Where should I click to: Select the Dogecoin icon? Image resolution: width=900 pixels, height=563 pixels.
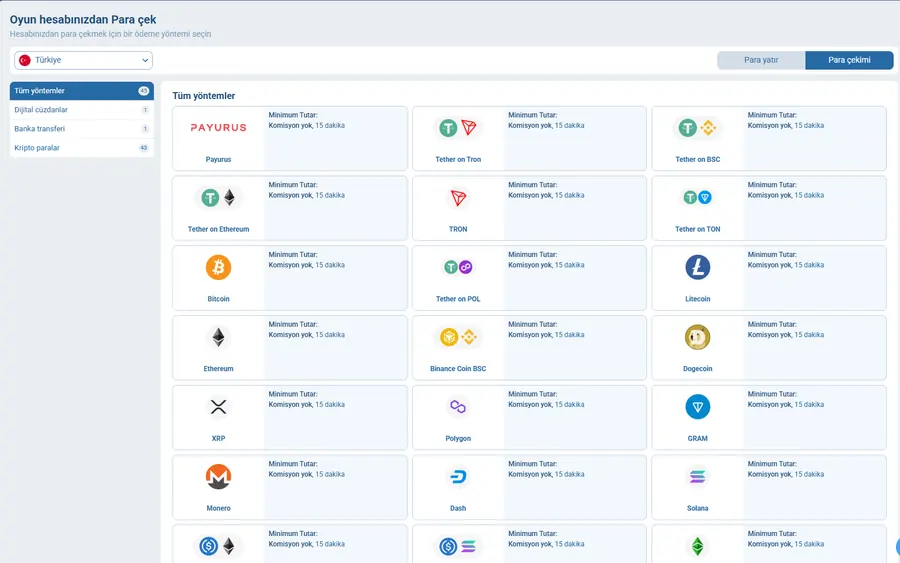tap(697, 337)
